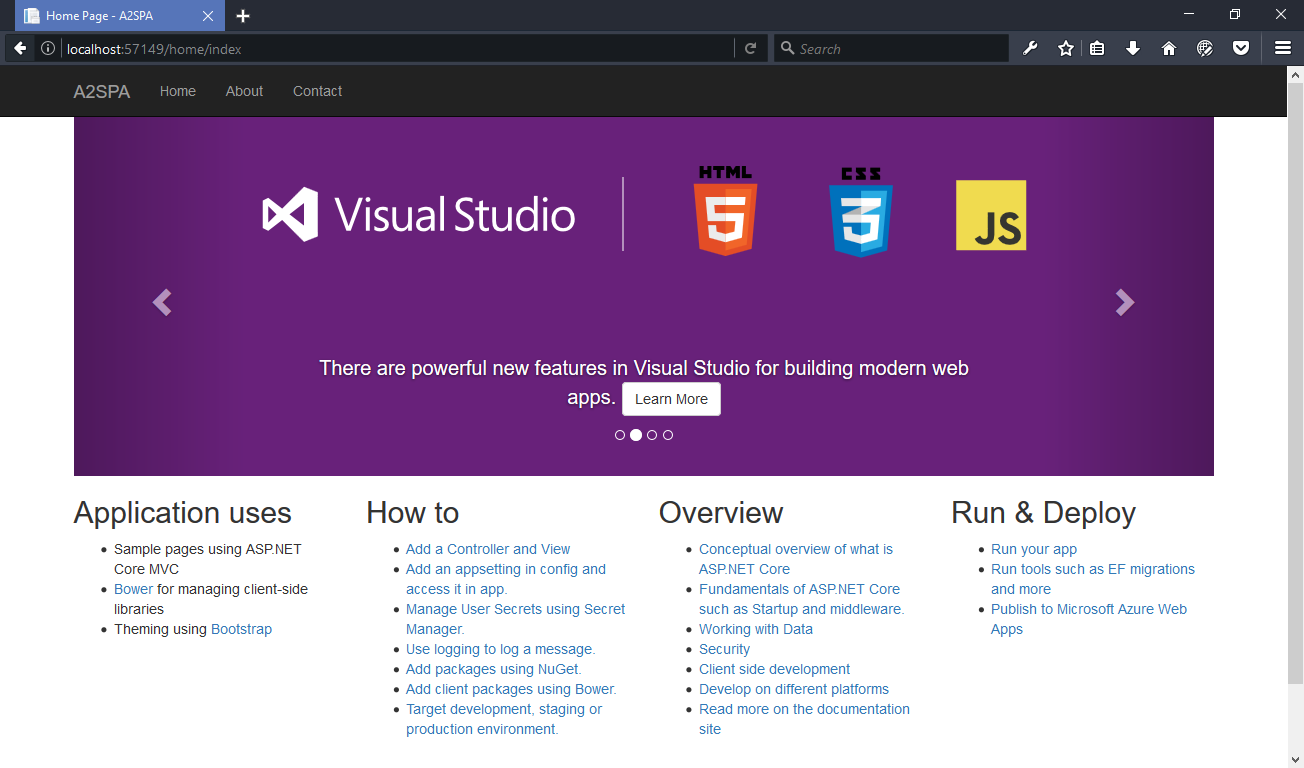
Task: Open the Security link
Action: point(724,649)
